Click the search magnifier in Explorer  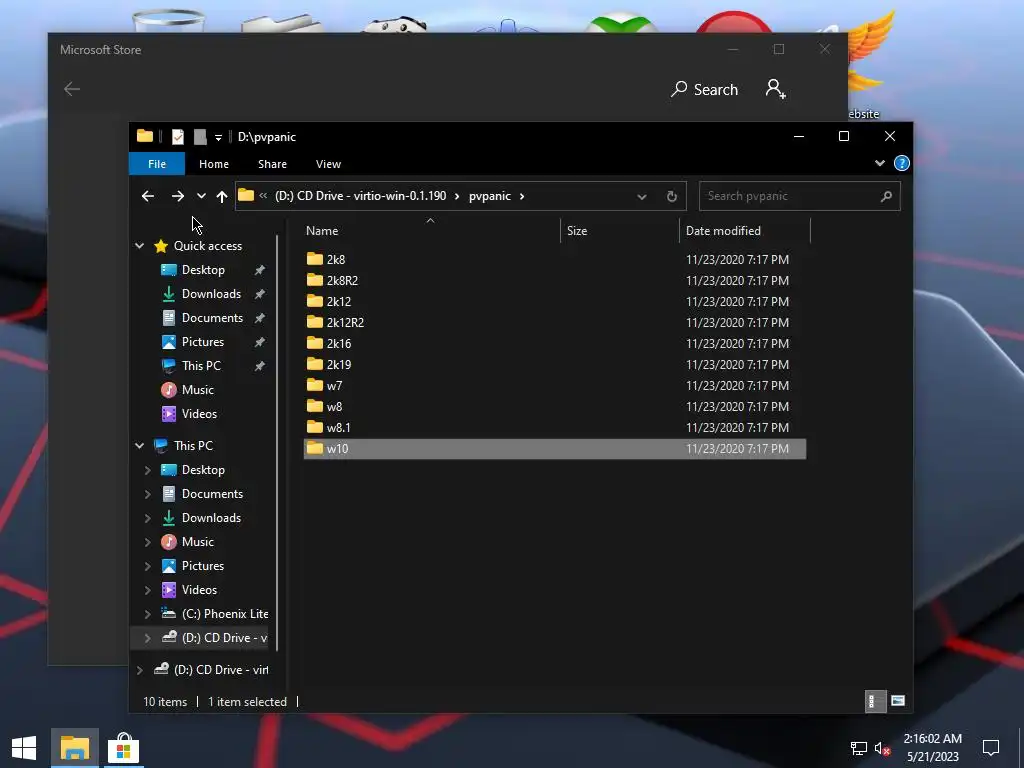(886, 196)
